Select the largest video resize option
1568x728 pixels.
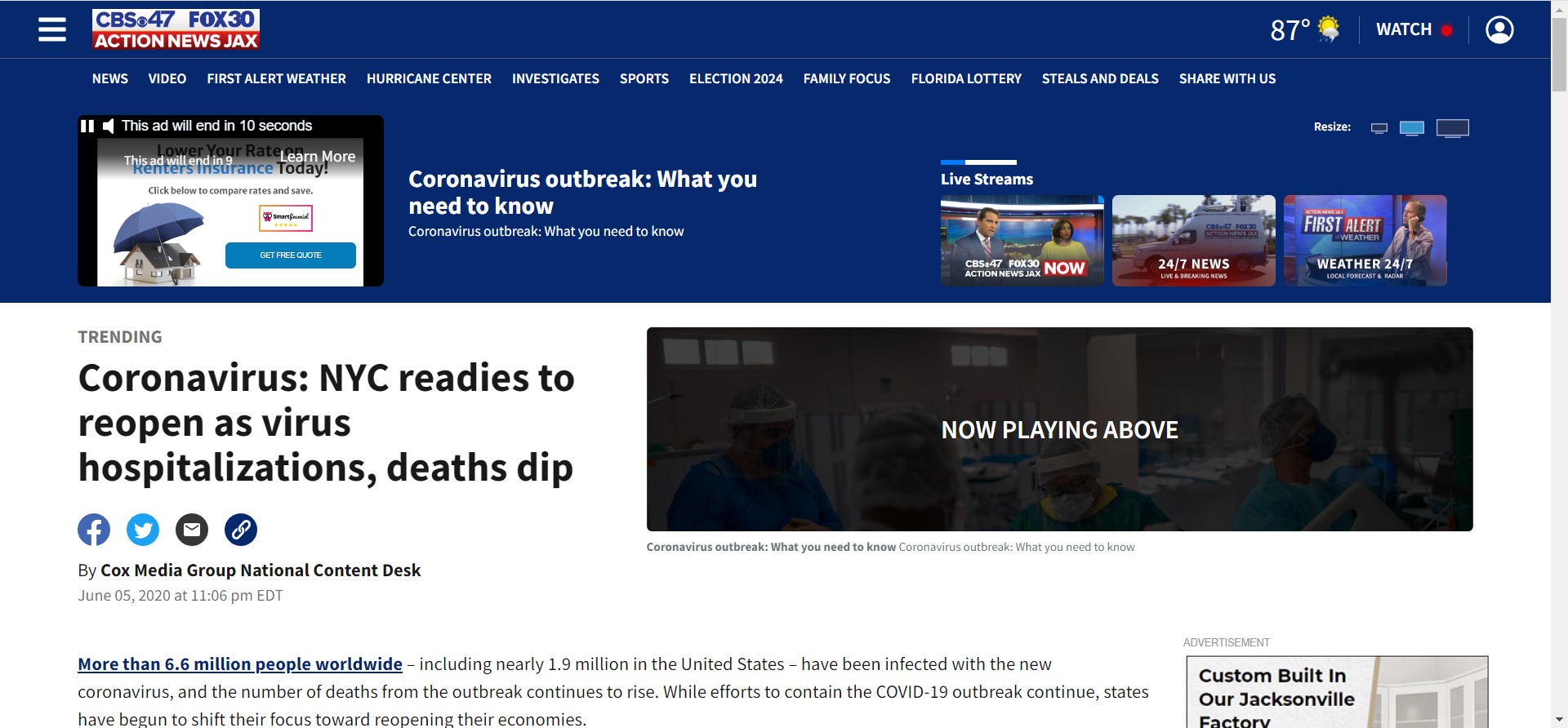(1452, 128)
